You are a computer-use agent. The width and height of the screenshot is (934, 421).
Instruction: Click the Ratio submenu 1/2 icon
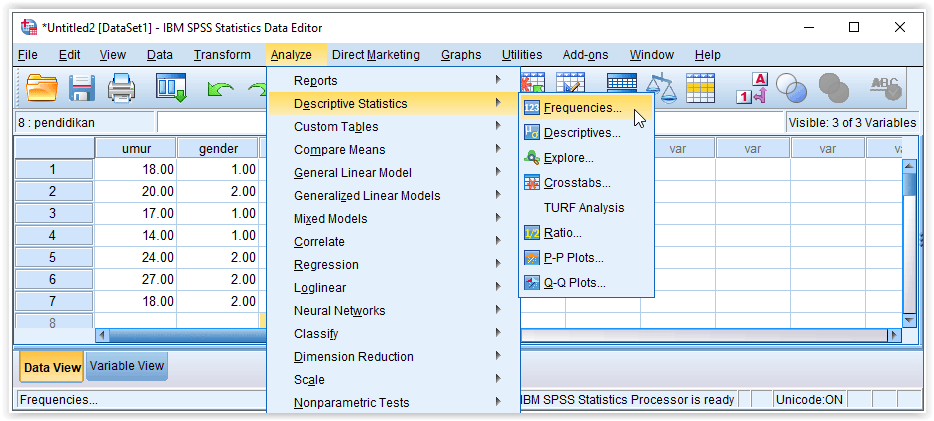tap(531, 233)
